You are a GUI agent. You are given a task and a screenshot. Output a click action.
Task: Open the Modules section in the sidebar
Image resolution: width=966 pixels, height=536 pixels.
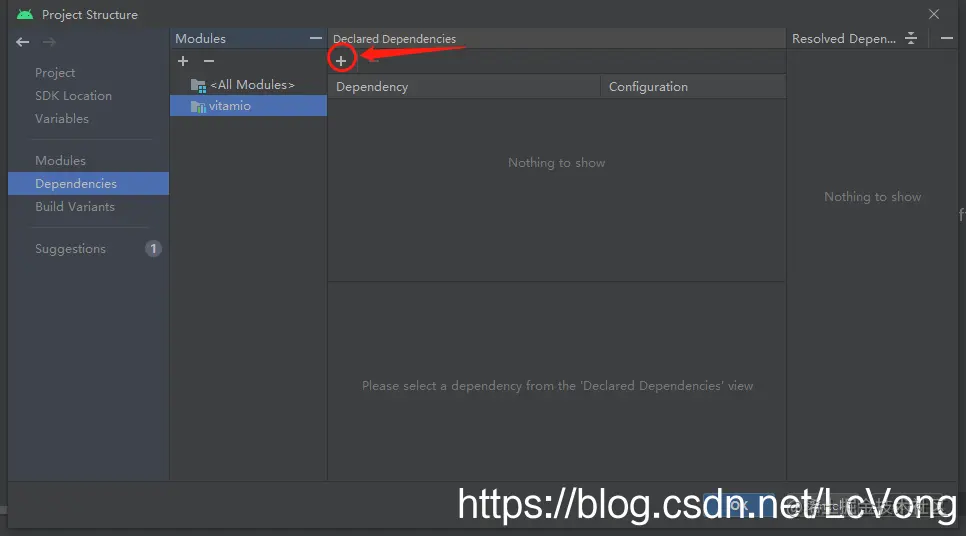(x=60, y=160)
